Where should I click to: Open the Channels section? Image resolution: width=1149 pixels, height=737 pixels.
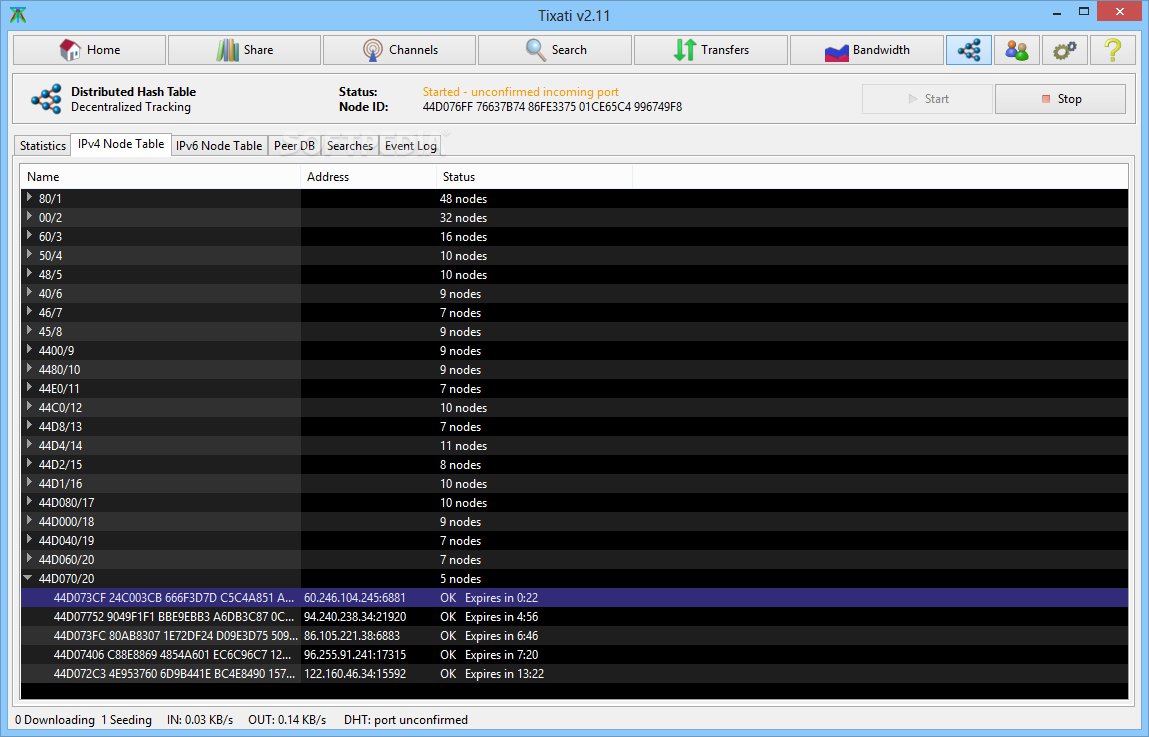(x=399, y=50)
